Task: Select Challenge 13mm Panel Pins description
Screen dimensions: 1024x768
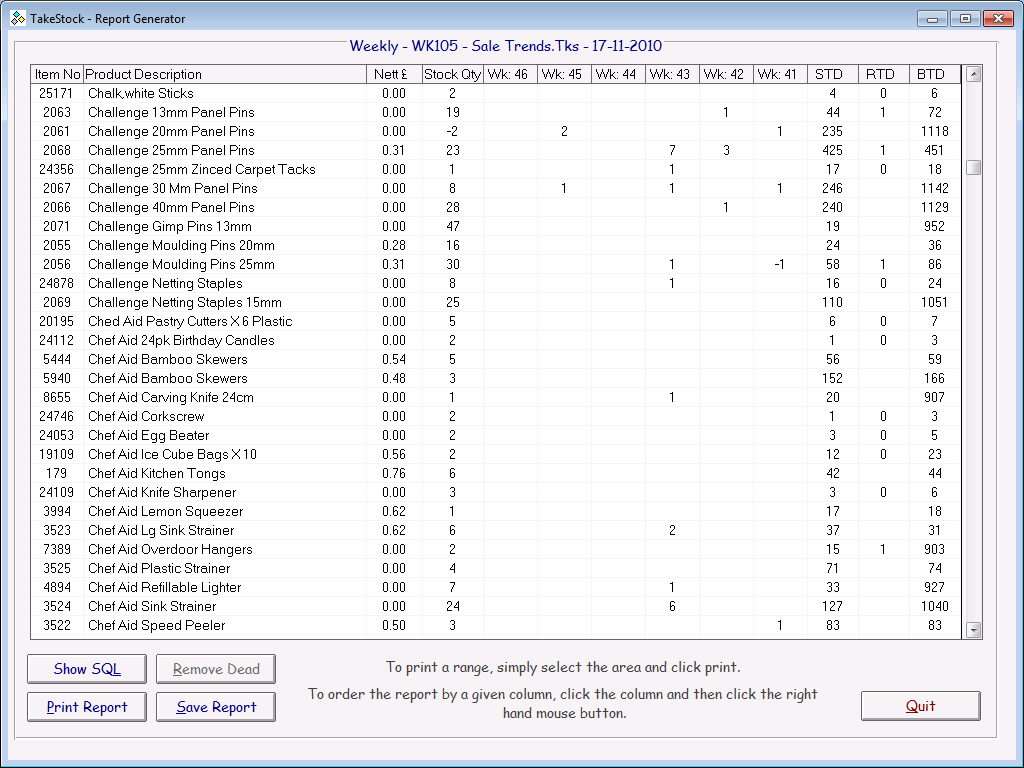Action: tap(171, 112)
